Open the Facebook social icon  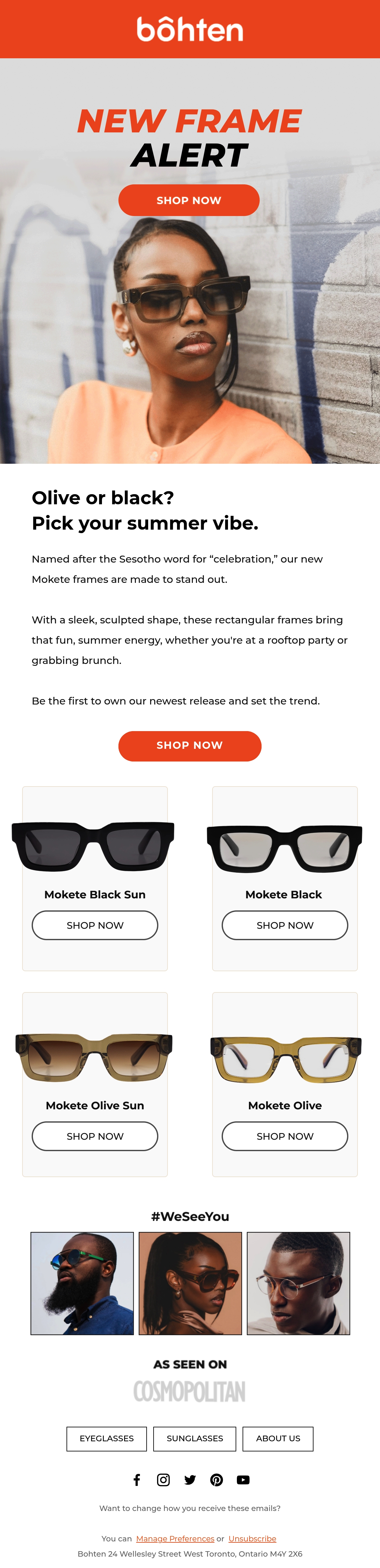click(137, 1479)
